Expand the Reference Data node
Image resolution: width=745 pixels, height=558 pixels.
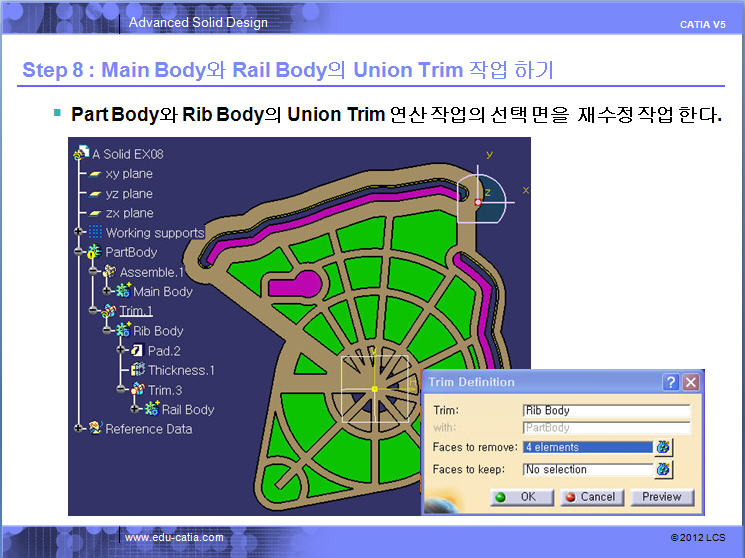78,428
